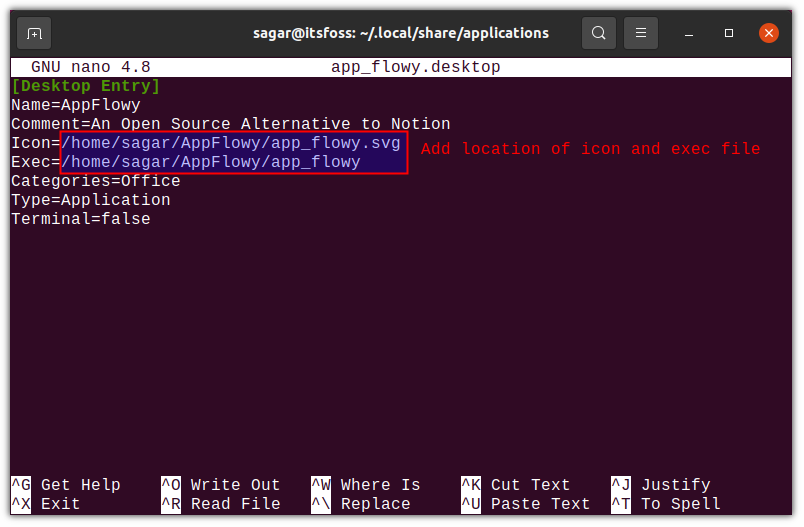Click the Paste Text shortcut label
This screenshot has width=804, height=527.
[x=540, y=504]
